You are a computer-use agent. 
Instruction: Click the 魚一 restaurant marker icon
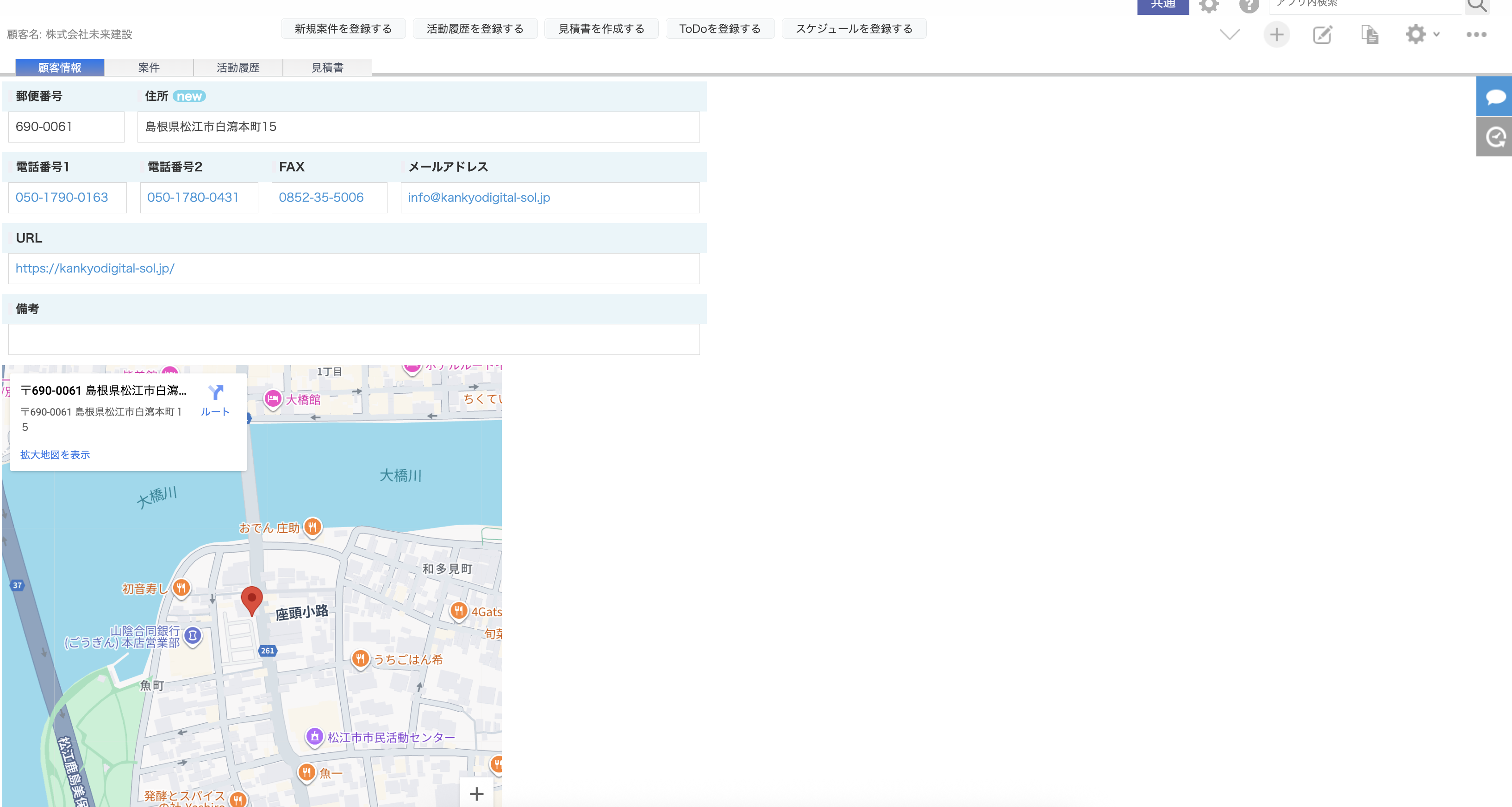306,772
